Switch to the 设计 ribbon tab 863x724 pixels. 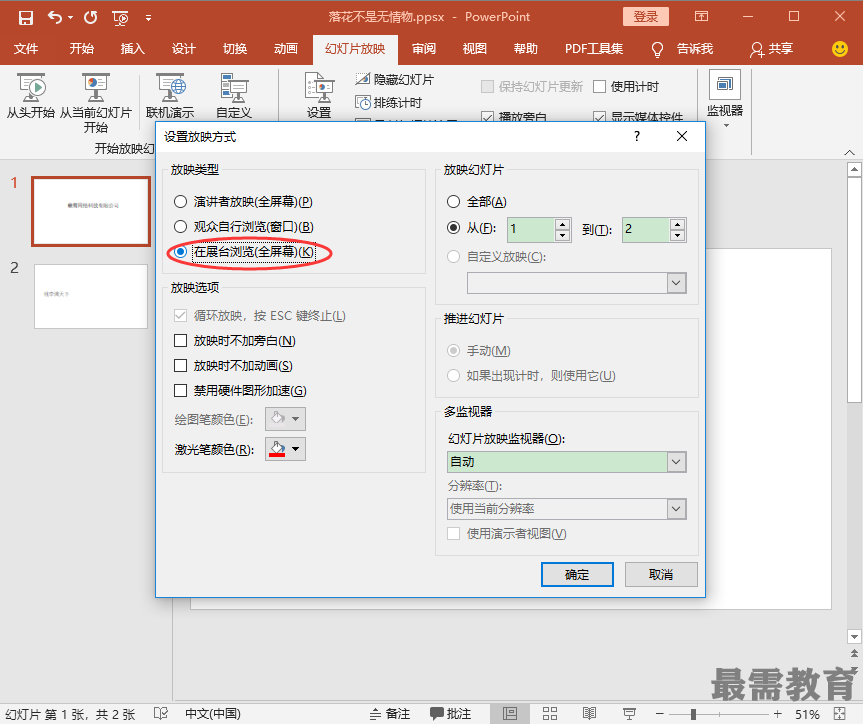pyautogui.click(x=183, y=49)
